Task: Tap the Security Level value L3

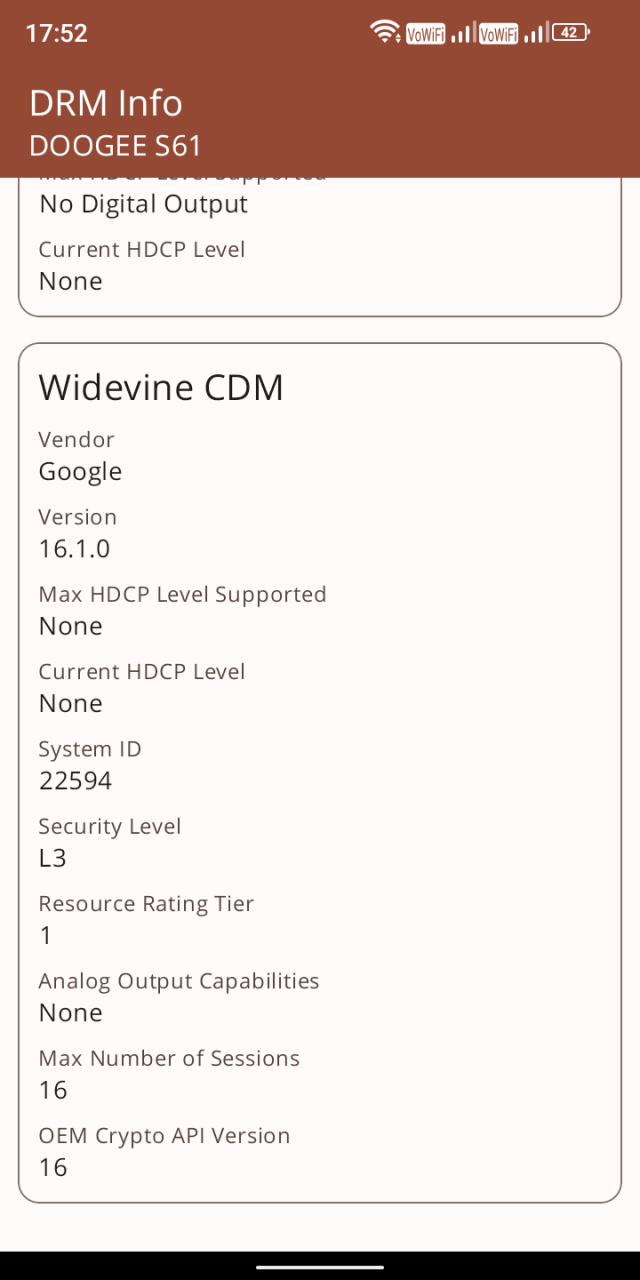Action: click(x=53, y=858)
